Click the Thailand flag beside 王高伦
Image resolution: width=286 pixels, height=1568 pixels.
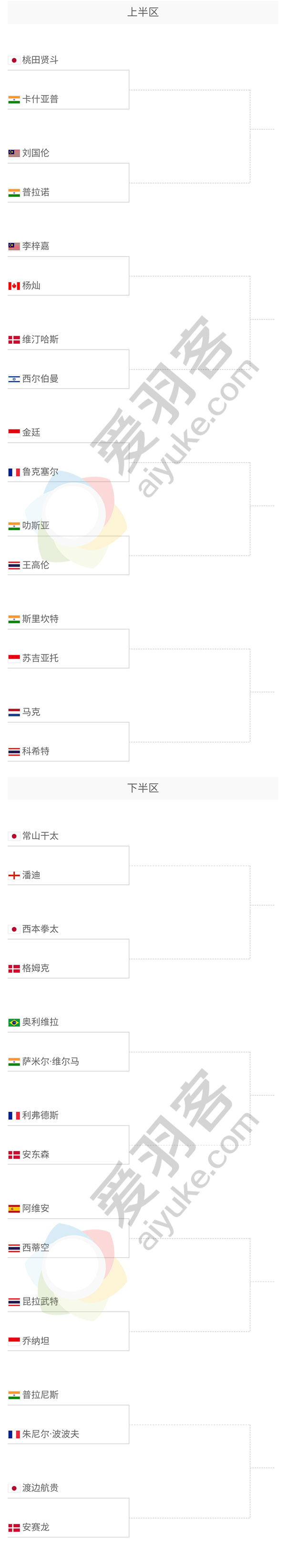click(x=14, y=566)
